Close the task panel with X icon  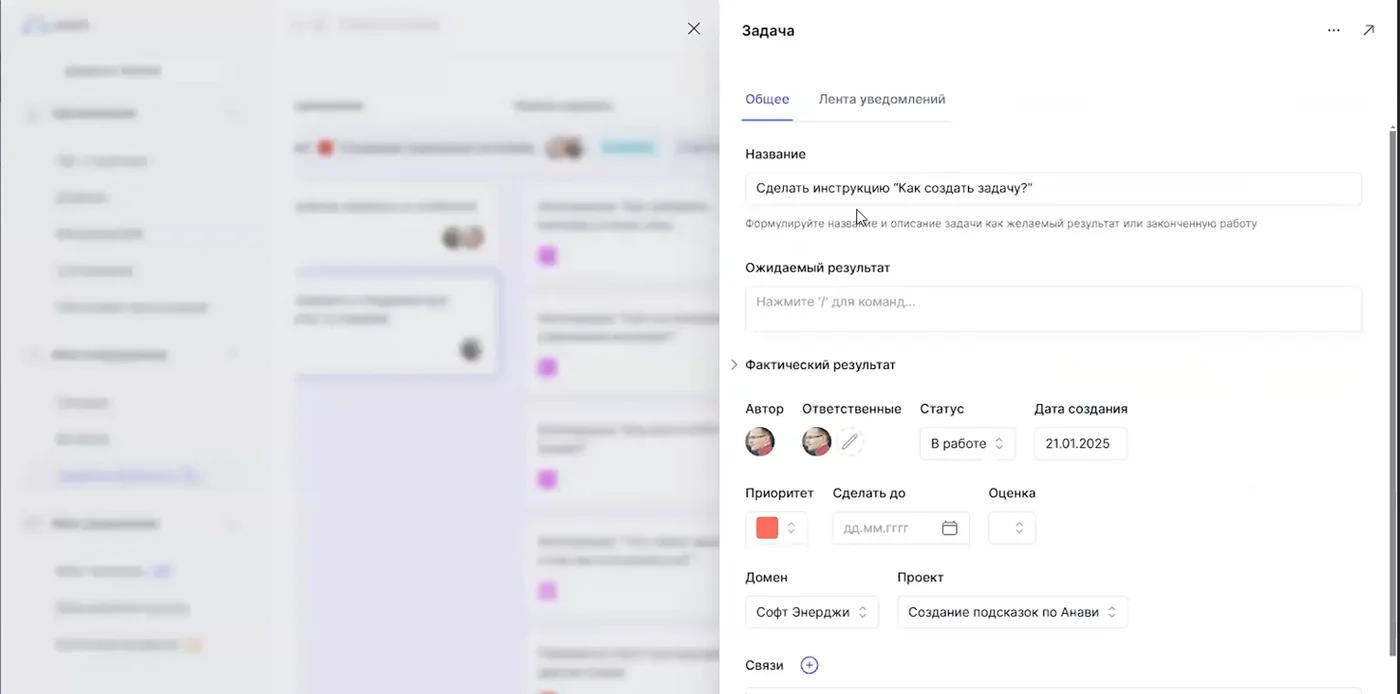coord(694,29)
